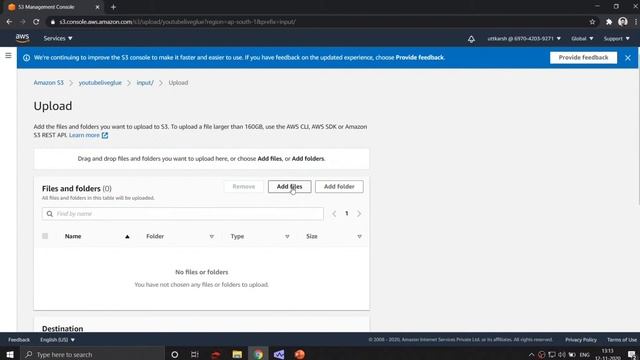Expand the utkarsh account dropdown
Image resolution: width=640 pixels, height=360 pixels.
tap(524, 38)
